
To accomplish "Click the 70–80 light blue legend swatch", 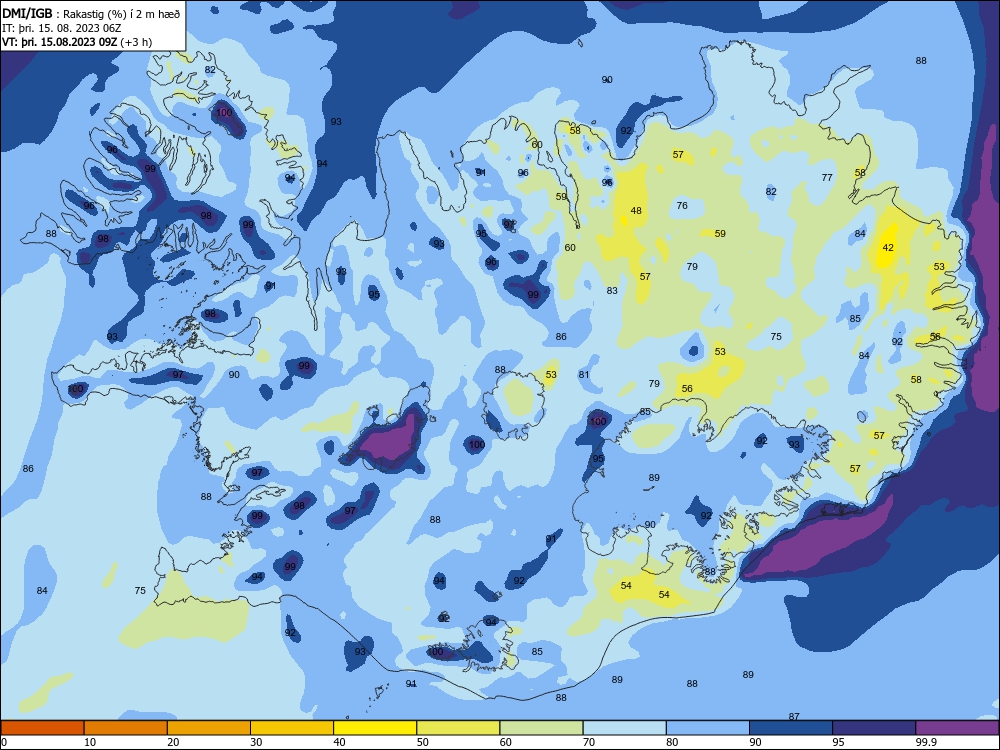I will pyautogui.click(x=624, y=728).
